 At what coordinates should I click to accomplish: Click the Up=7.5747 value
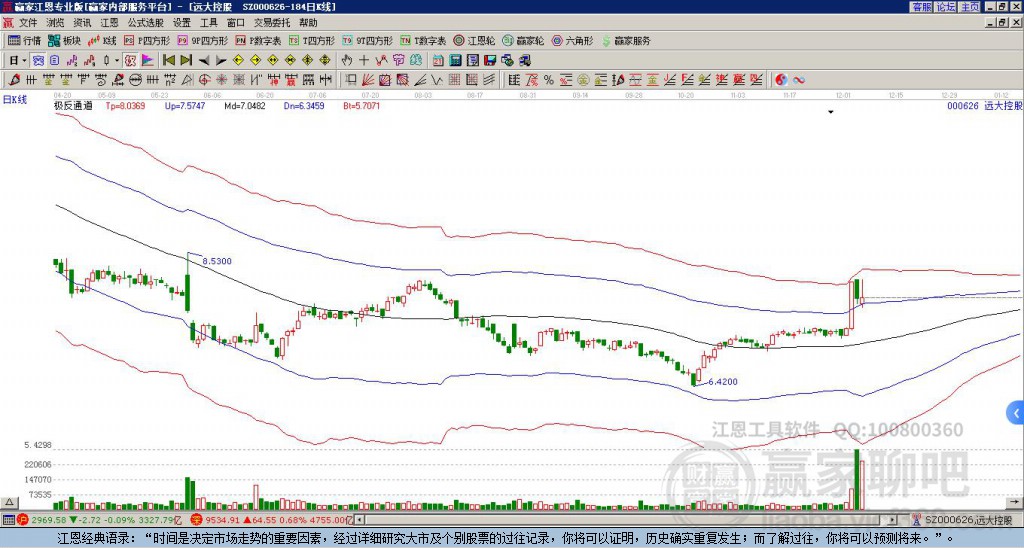pos(185,105)
